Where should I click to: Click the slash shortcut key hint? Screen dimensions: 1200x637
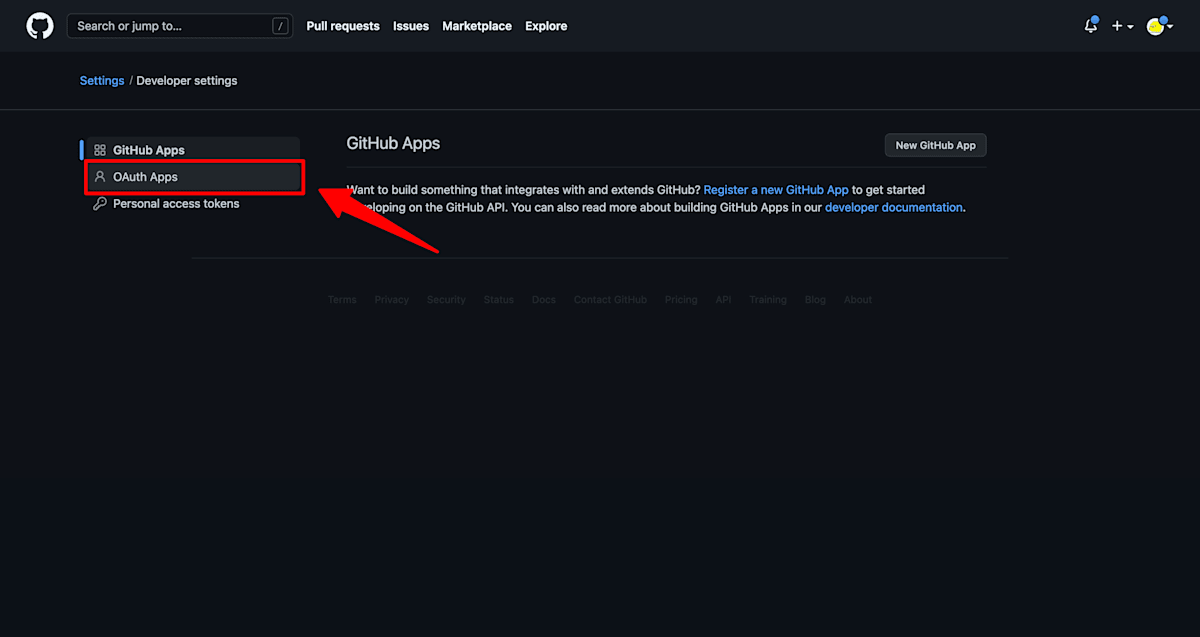click(281, 26)
